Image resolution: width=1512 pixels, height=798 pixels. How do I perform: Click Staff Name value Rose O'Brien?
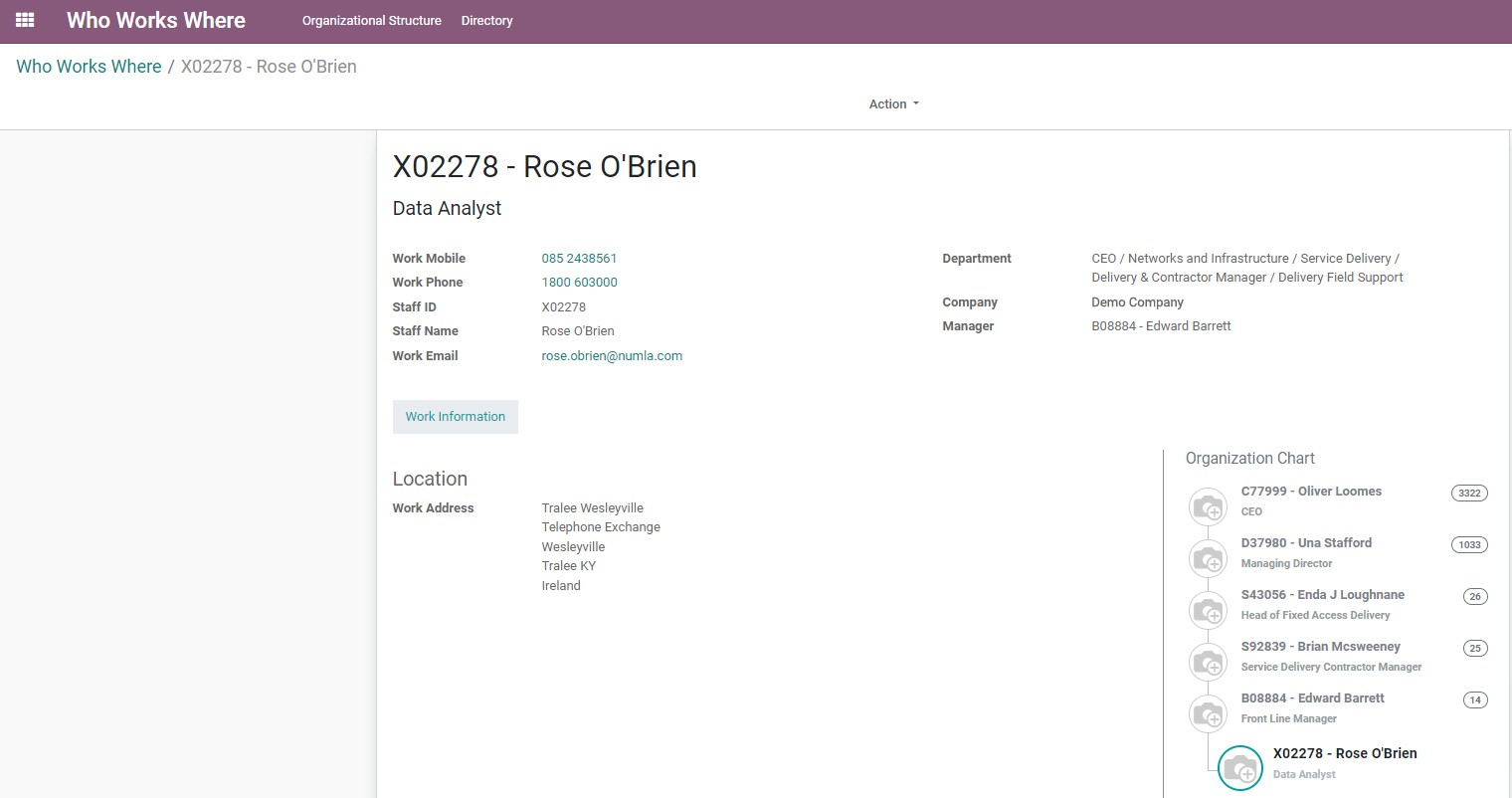(x=578, y=331)
